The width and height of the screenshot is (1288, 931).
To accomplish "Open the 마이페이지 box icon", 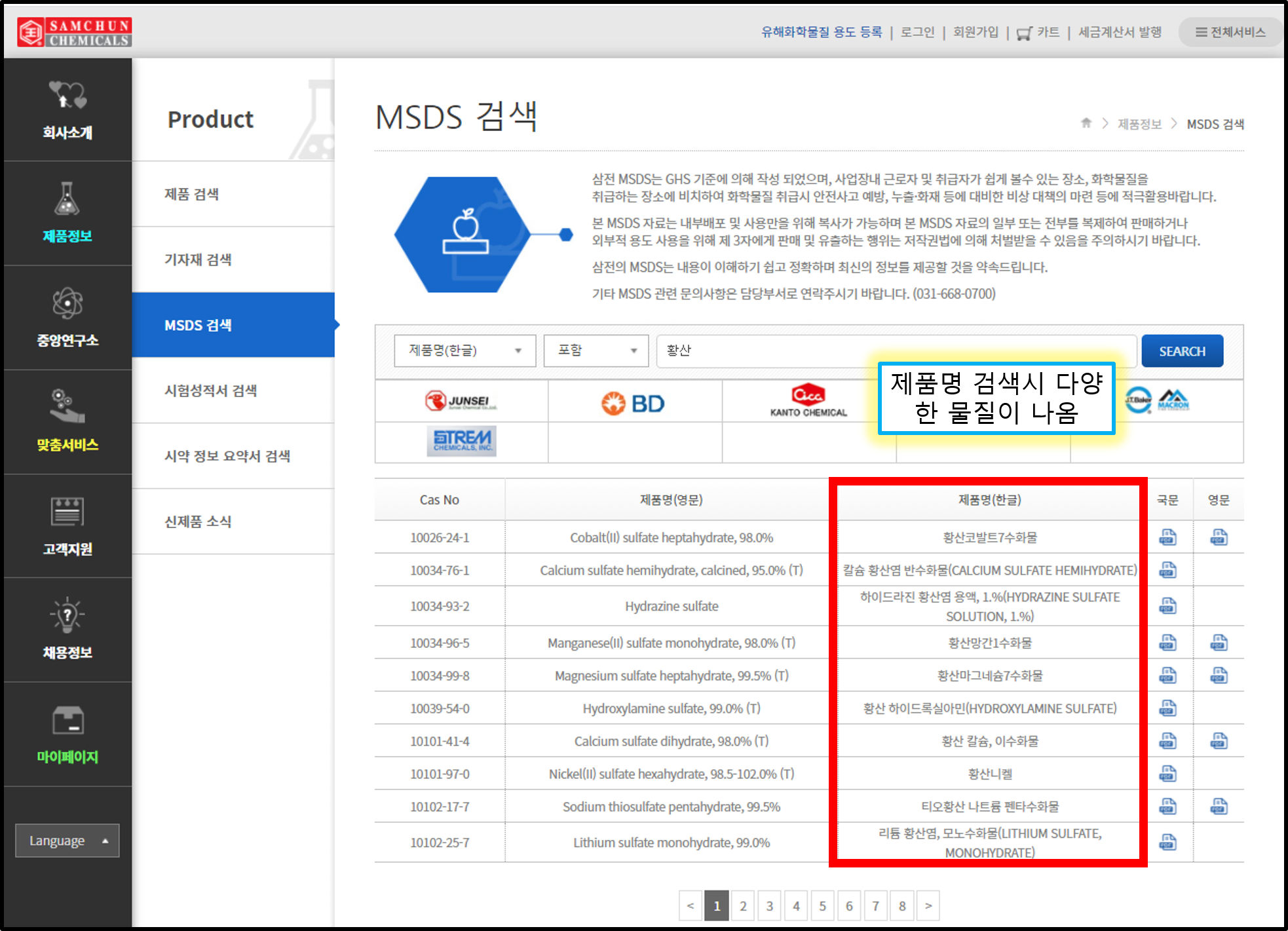I will point(67,720).
